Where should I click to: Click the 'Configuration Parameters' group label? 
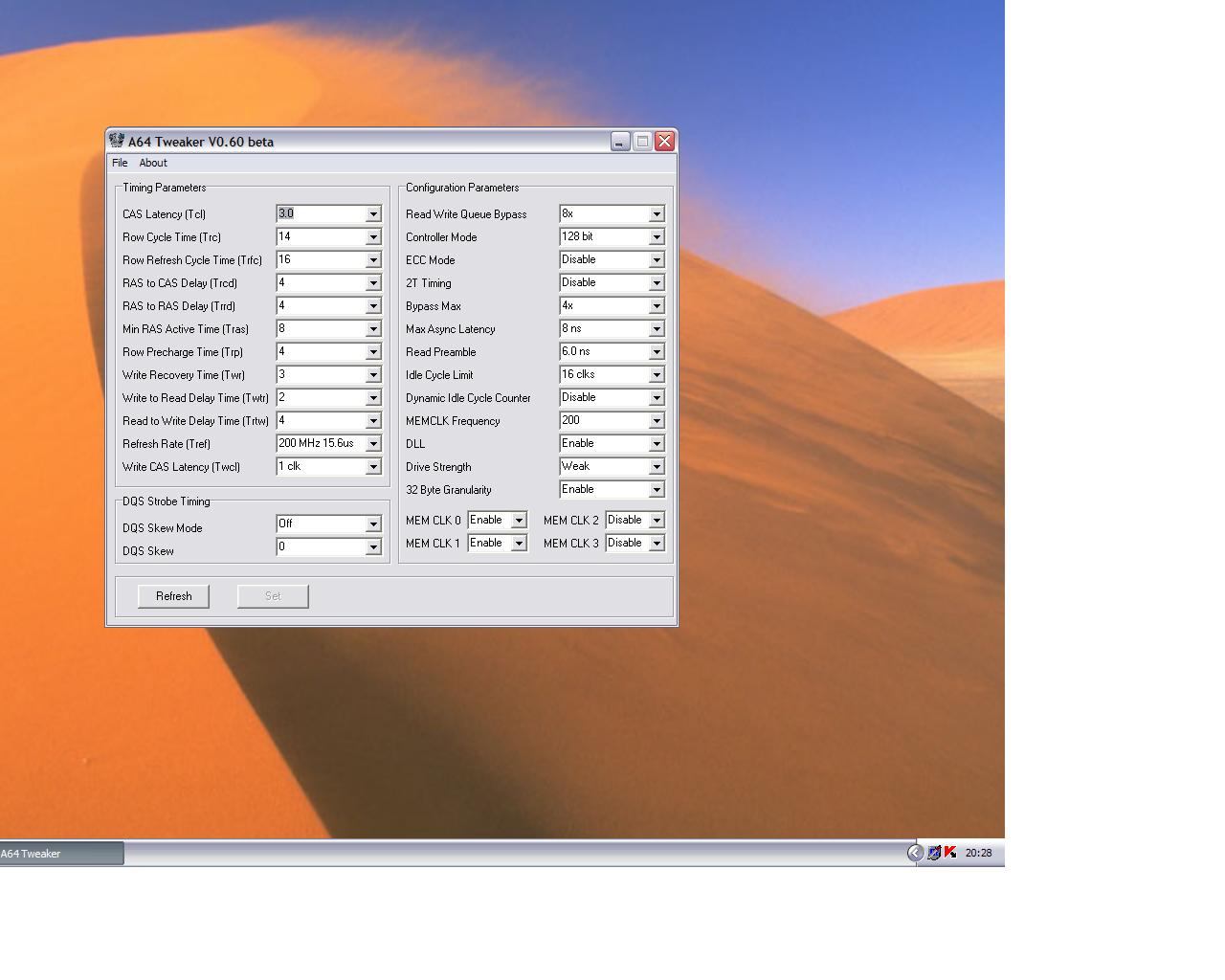(462, 188)
